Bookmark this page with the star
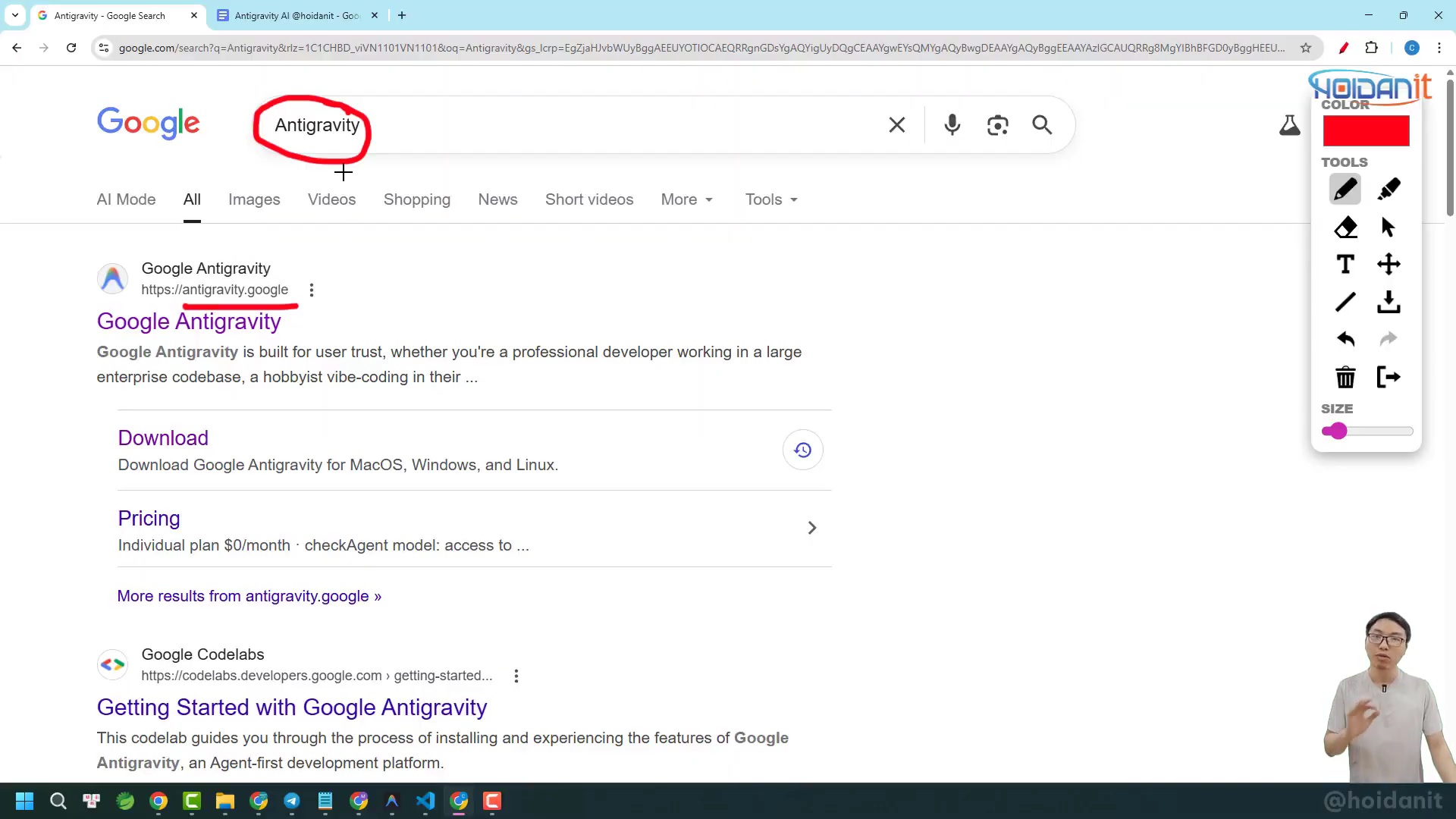1456x819 pixels. 1306,48
